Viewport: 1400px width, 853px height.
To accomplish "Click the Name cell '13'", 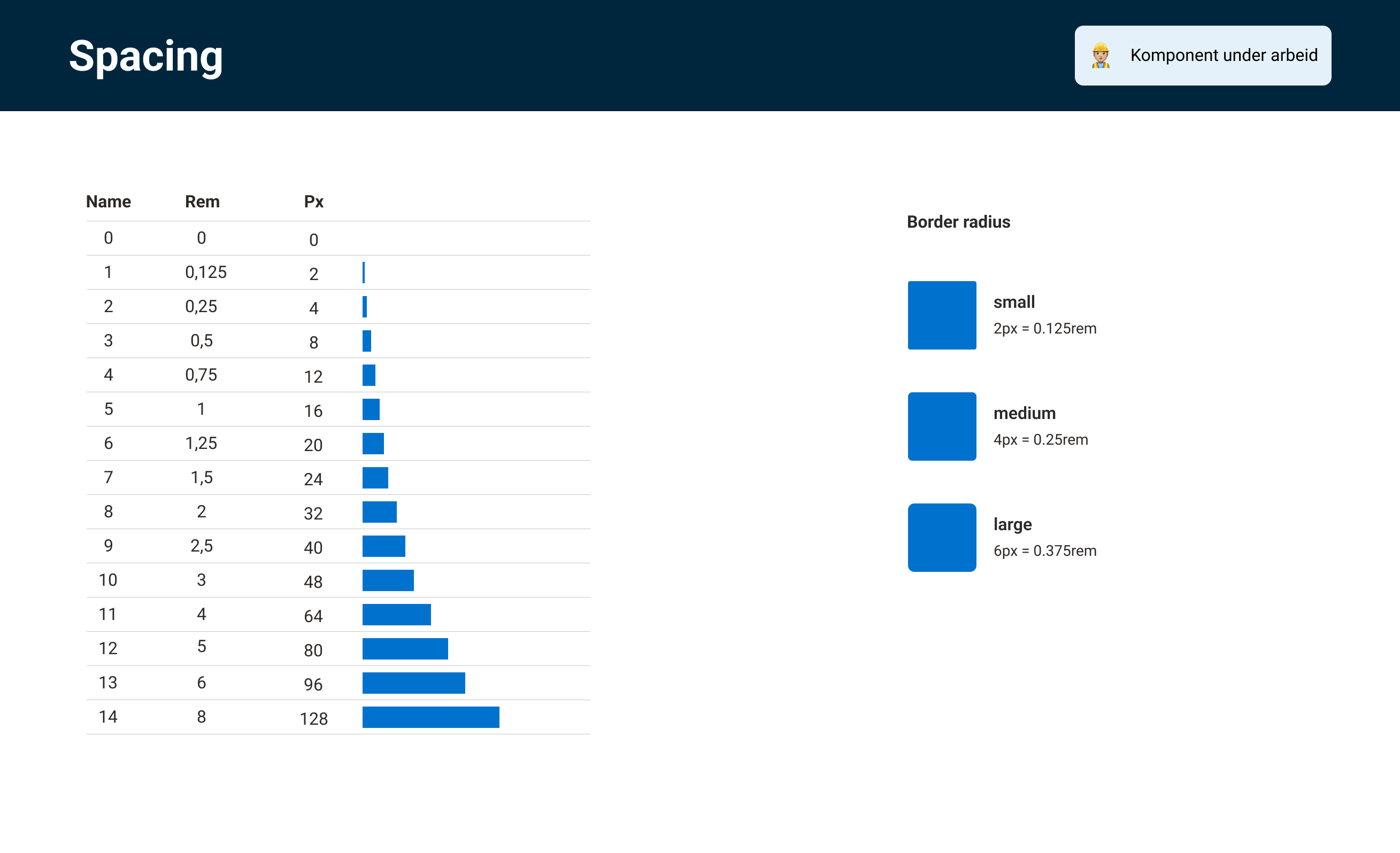I will (108, 683).
